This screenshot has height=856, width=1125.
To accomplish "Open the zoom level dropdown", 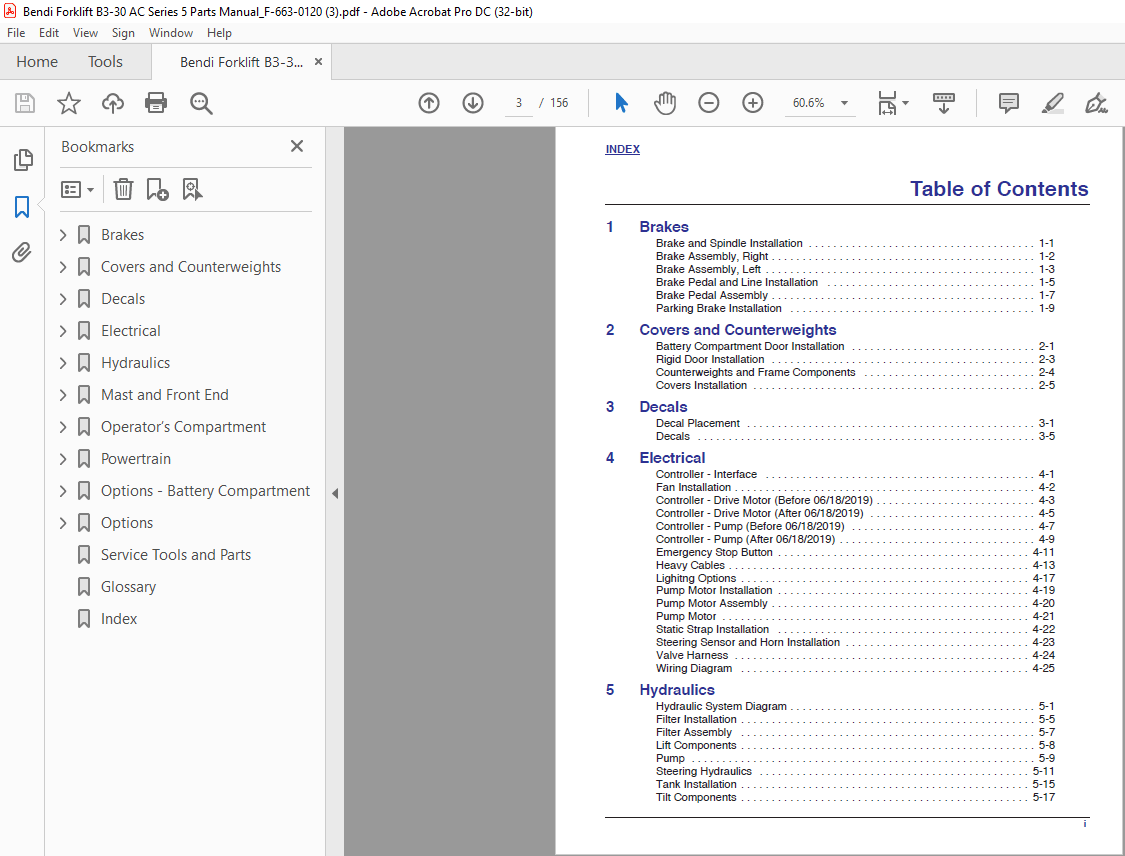I will [x=844, y=103].
